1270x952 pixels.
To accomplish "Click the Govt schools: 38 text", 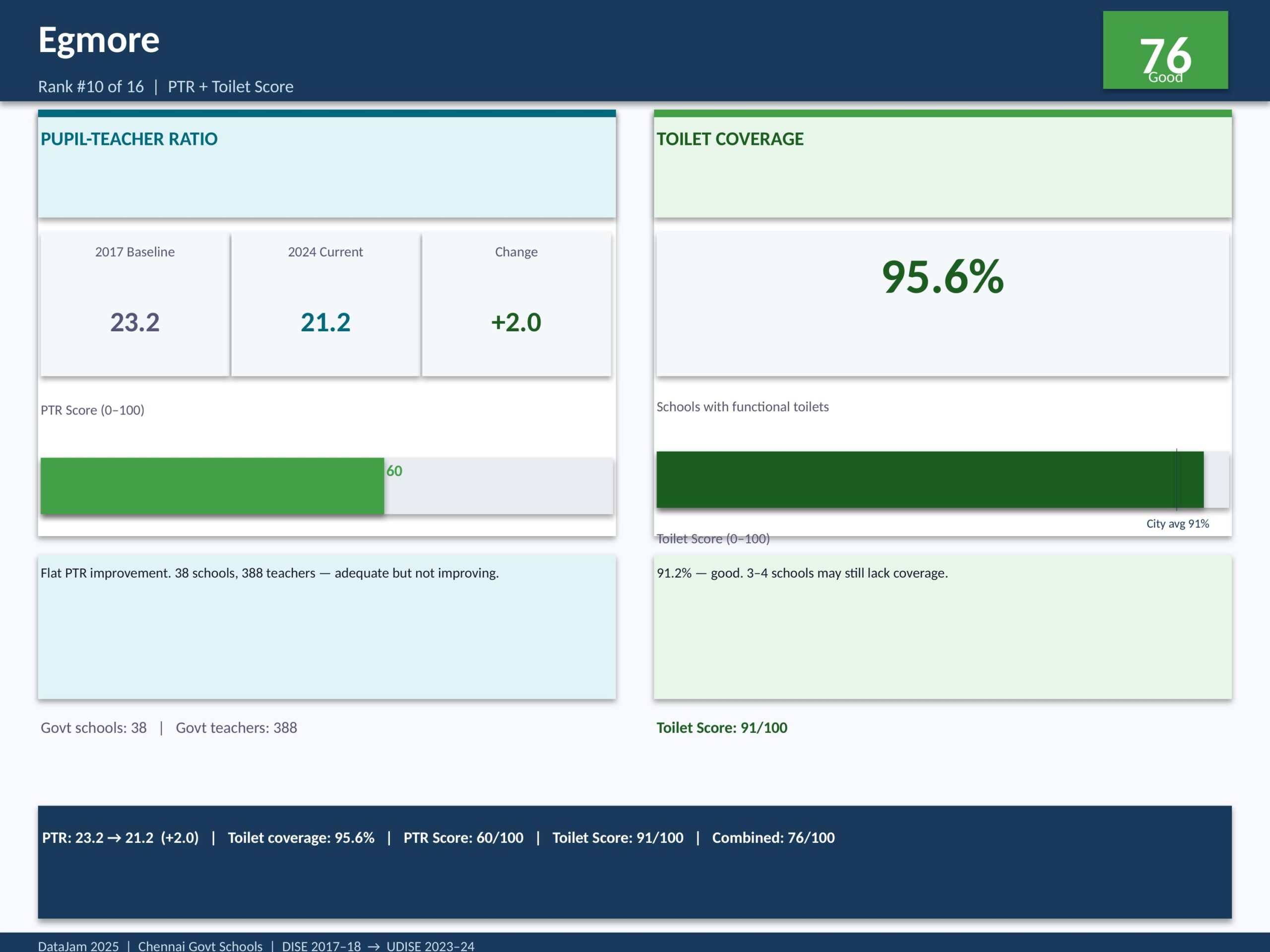I will pyautogui.click(x=94, y=727).
